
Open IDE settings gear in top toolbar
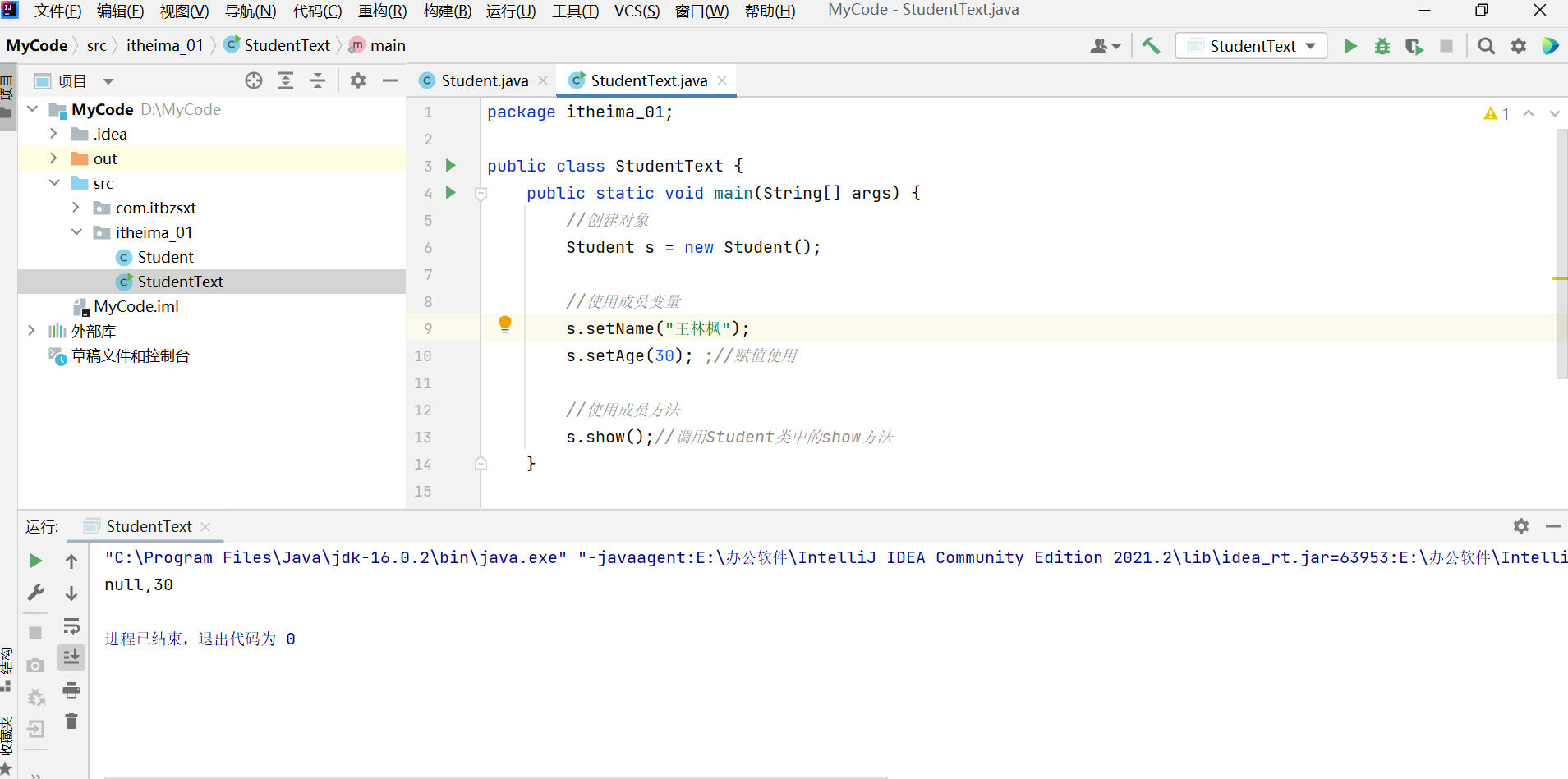point(1519,46)
